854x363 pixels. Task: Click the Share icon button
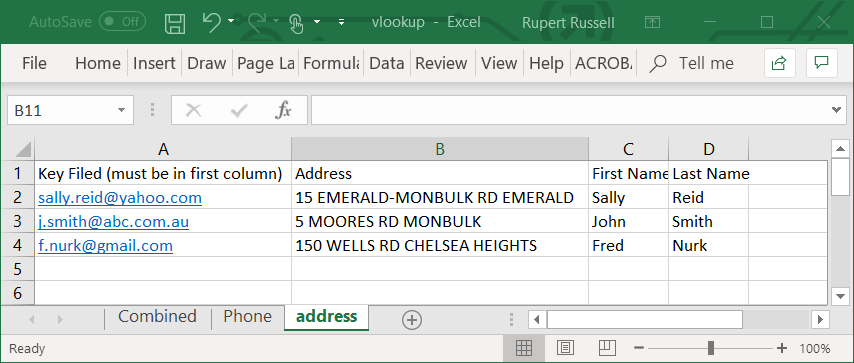779,63
